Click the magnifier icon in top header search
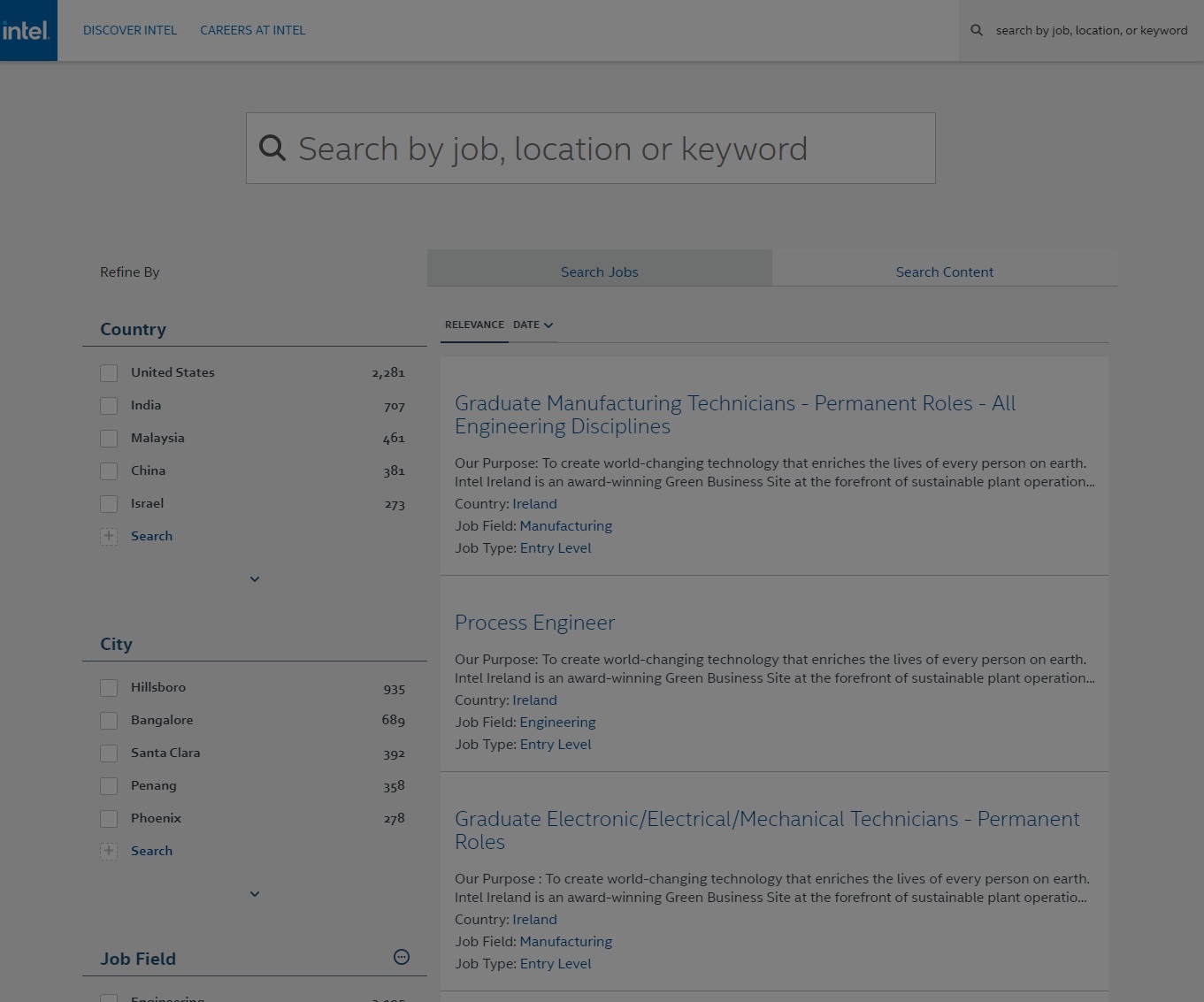Viewport: 1204px width, 1002px height. tap(977, 30)
